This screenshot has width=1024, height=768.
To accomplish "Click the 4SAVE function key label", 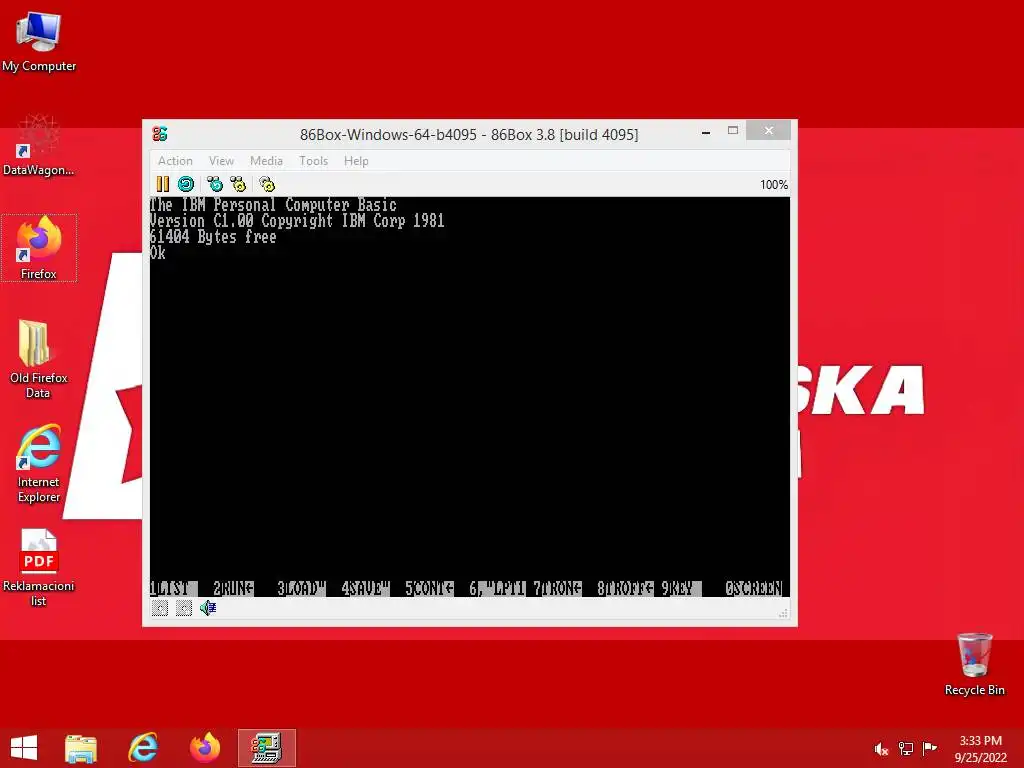I will point(365,588).
